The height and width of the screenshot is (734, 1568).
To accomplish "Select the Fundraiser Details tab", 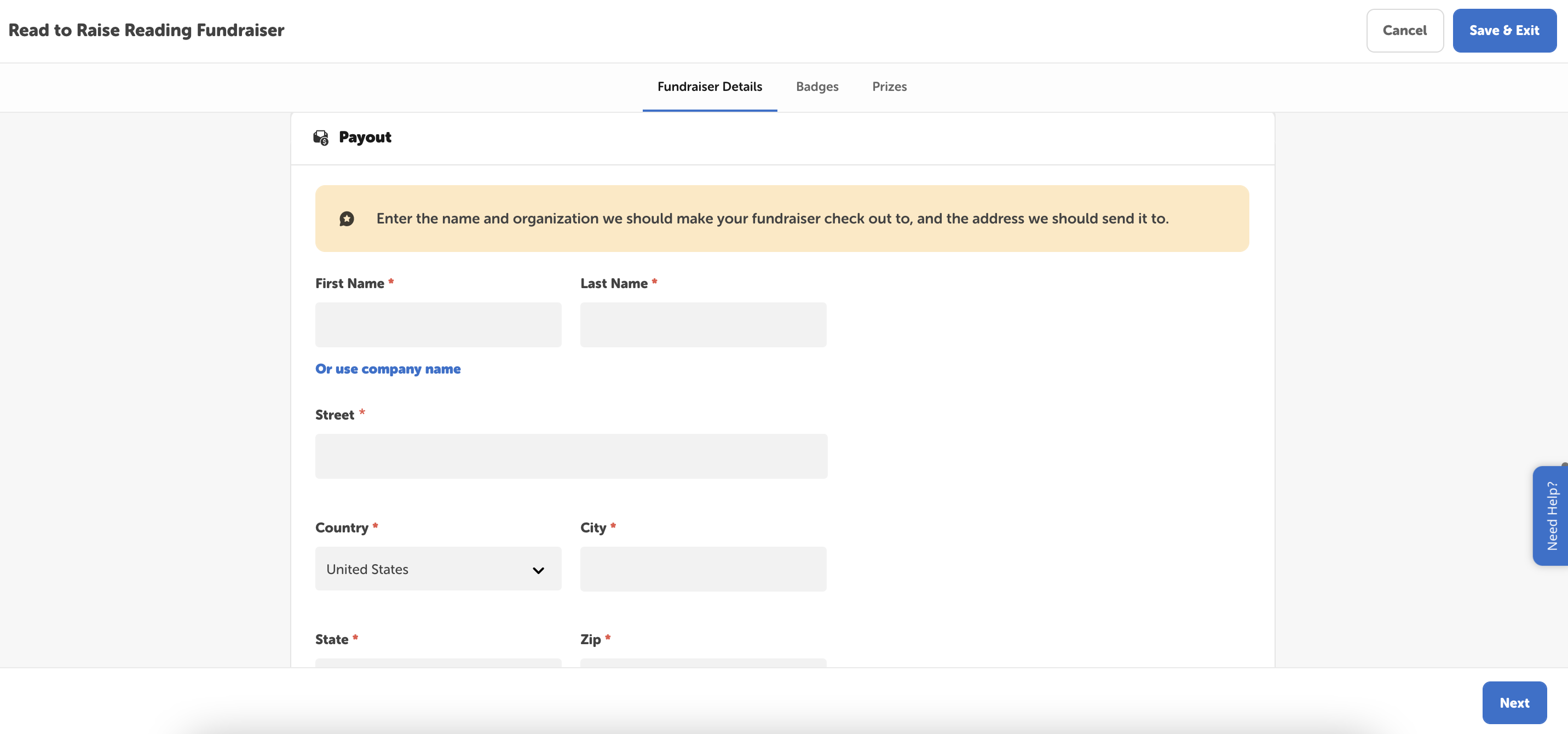I will pos(709,87).
